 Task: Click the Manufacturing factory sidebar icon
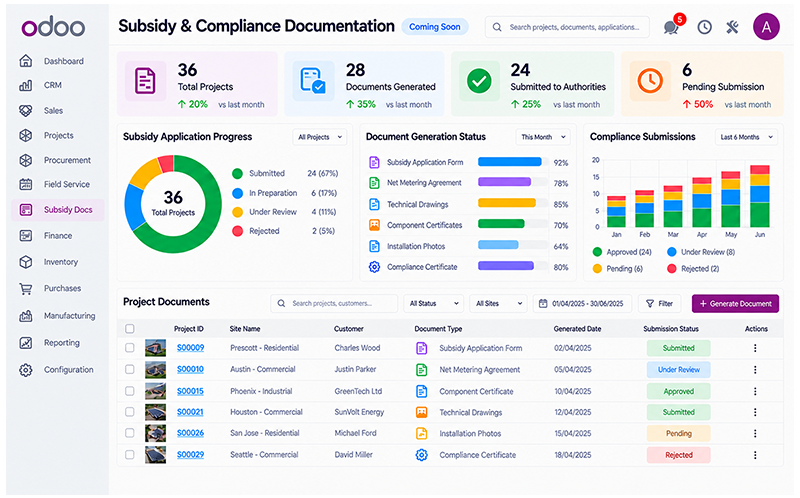(26, 316)
